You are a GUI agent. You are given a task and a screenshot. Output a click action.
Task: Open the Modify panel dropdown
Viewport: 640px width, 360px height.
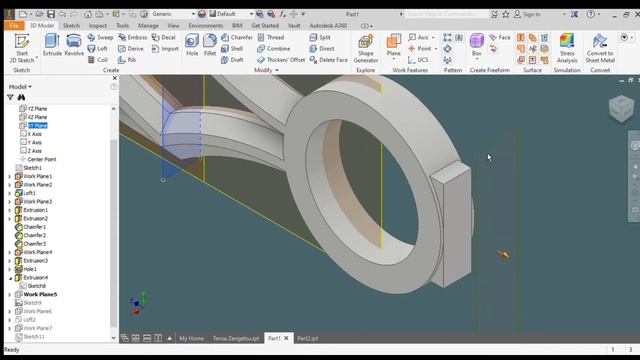[267, 70]
